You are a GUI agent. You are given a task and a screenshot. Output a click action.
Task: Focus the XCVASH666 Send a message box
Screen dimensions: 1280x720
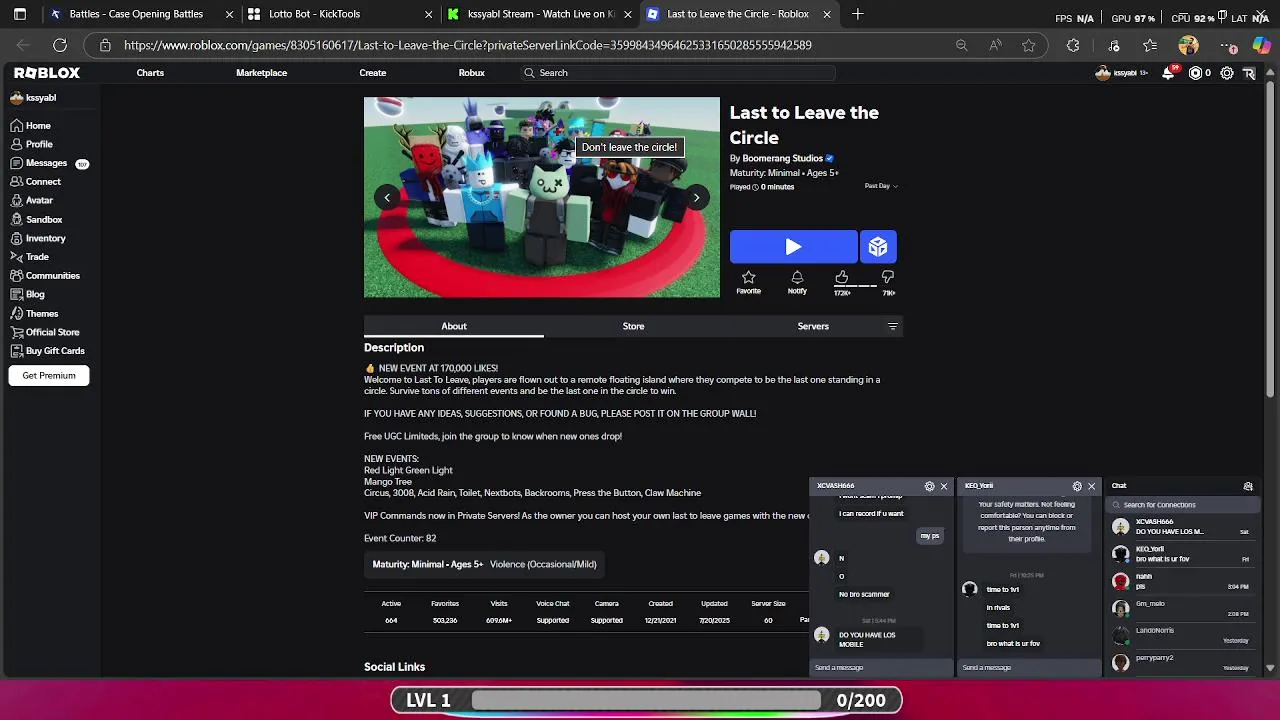tap(881, 668)
